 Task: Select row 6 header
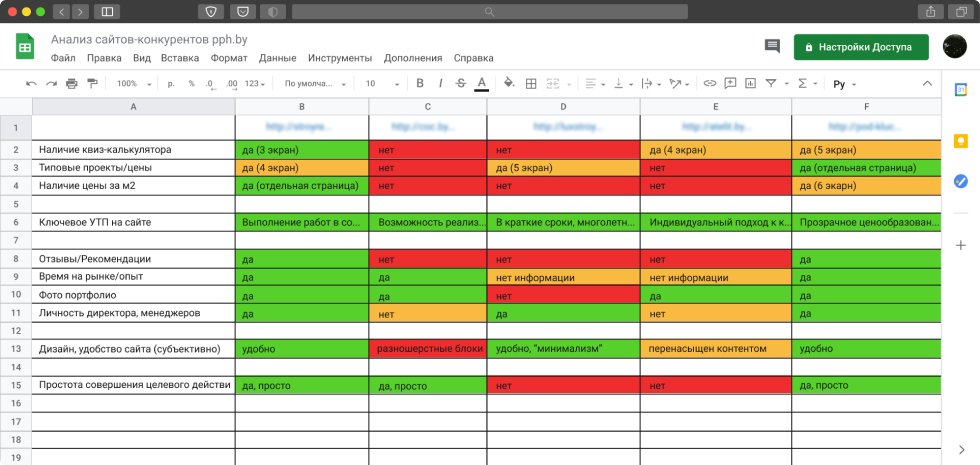pos(16,222)
